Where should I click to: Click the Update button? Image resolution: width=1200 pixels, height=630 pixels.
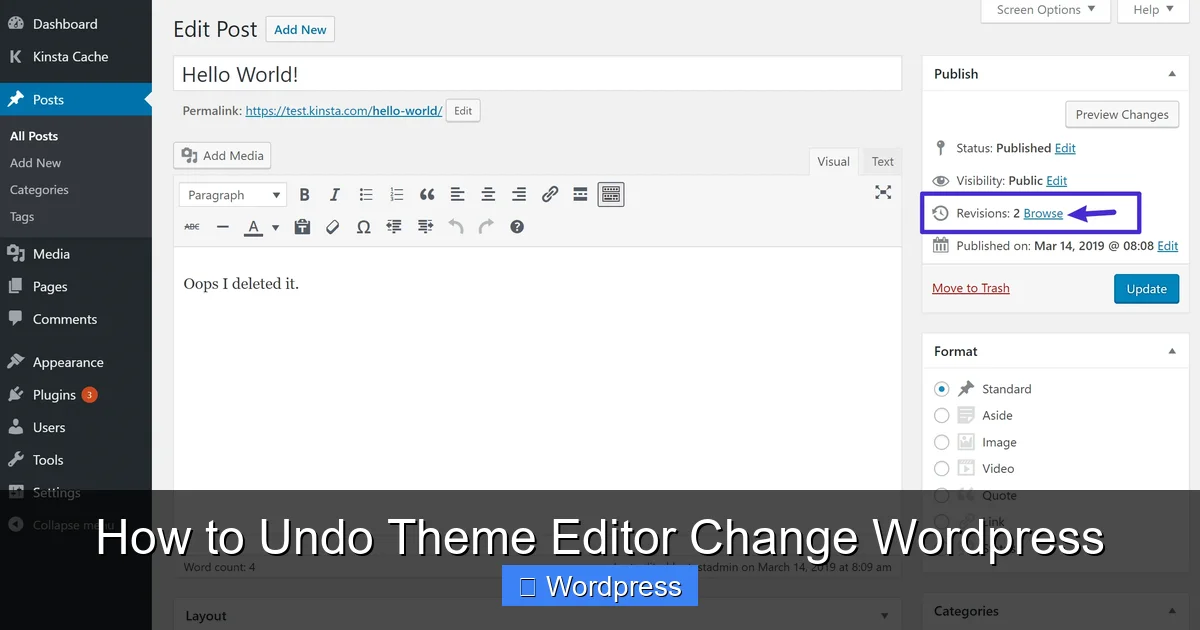(x=1146, y=289)
